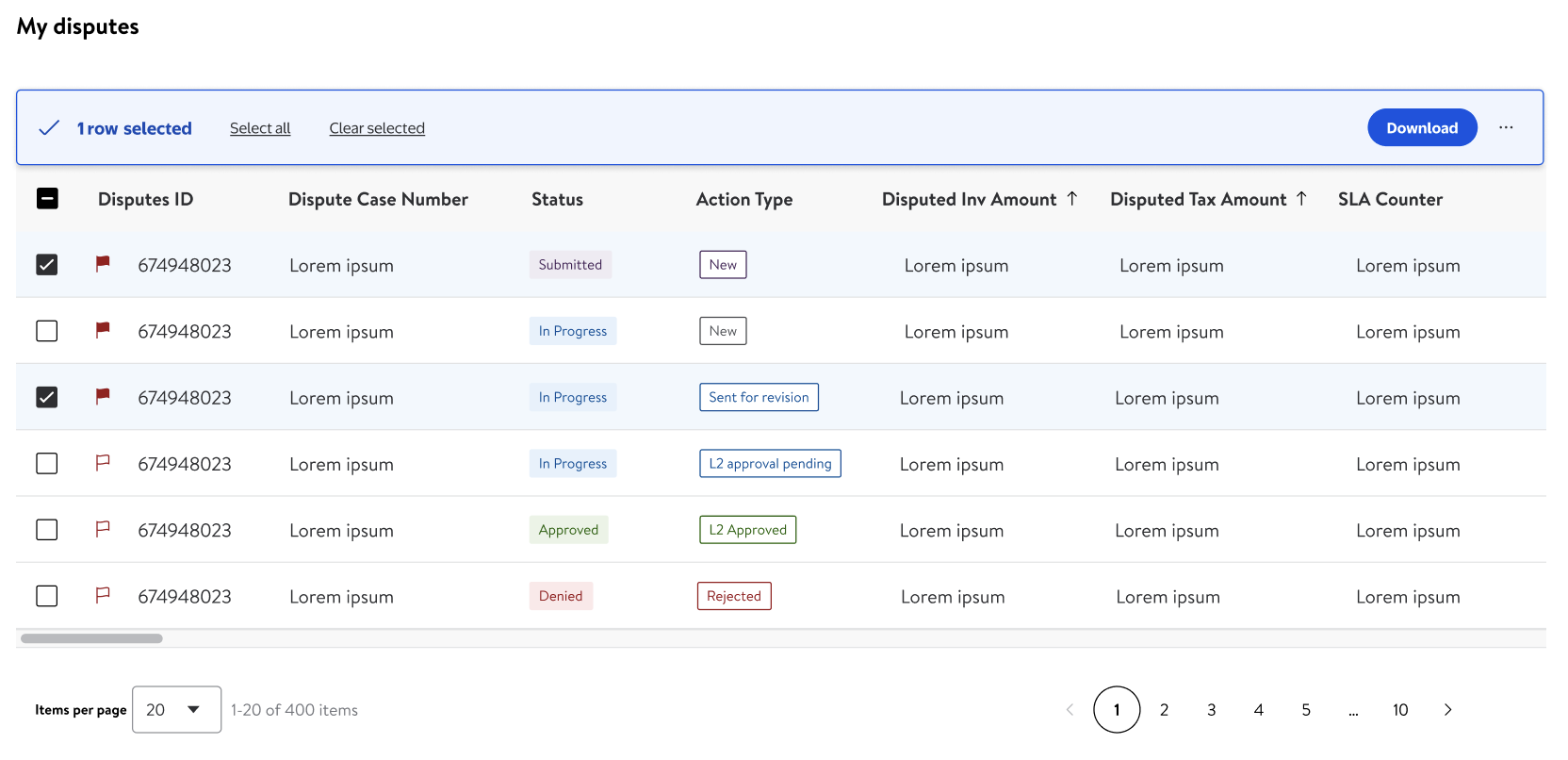Screen dimensions: 1568x760
Task: Sort by Disputed Tax Amount arrow
Action: pyautogui.click(x=1301, y=199)
